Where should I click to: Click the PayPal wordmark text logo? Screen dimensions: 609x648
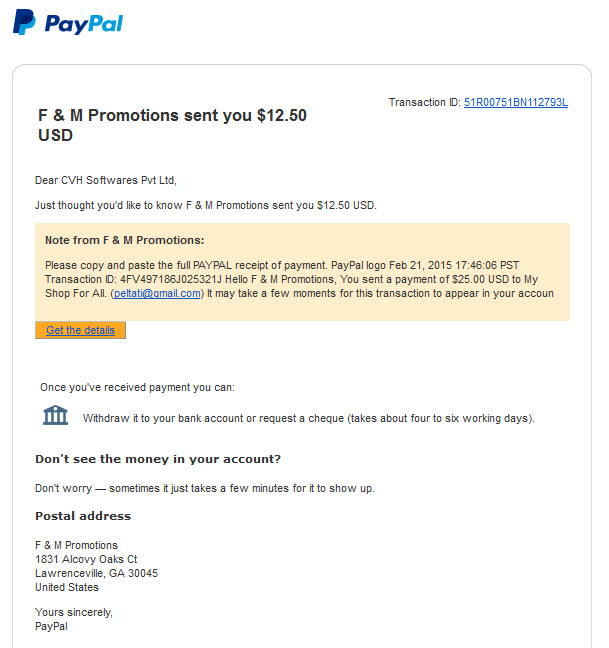click(x=84, y=24)
